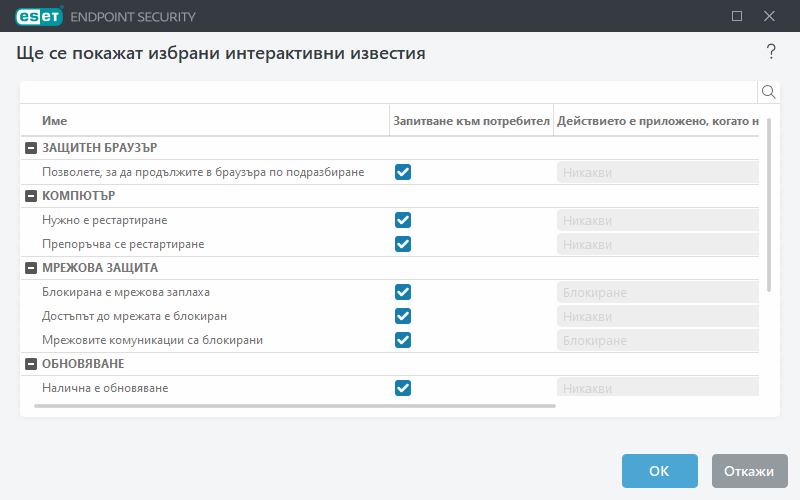Image resolution: width=800 pixels, height=500 pixels.
Task: Sort by the Име column header
Action: point(54,121)
